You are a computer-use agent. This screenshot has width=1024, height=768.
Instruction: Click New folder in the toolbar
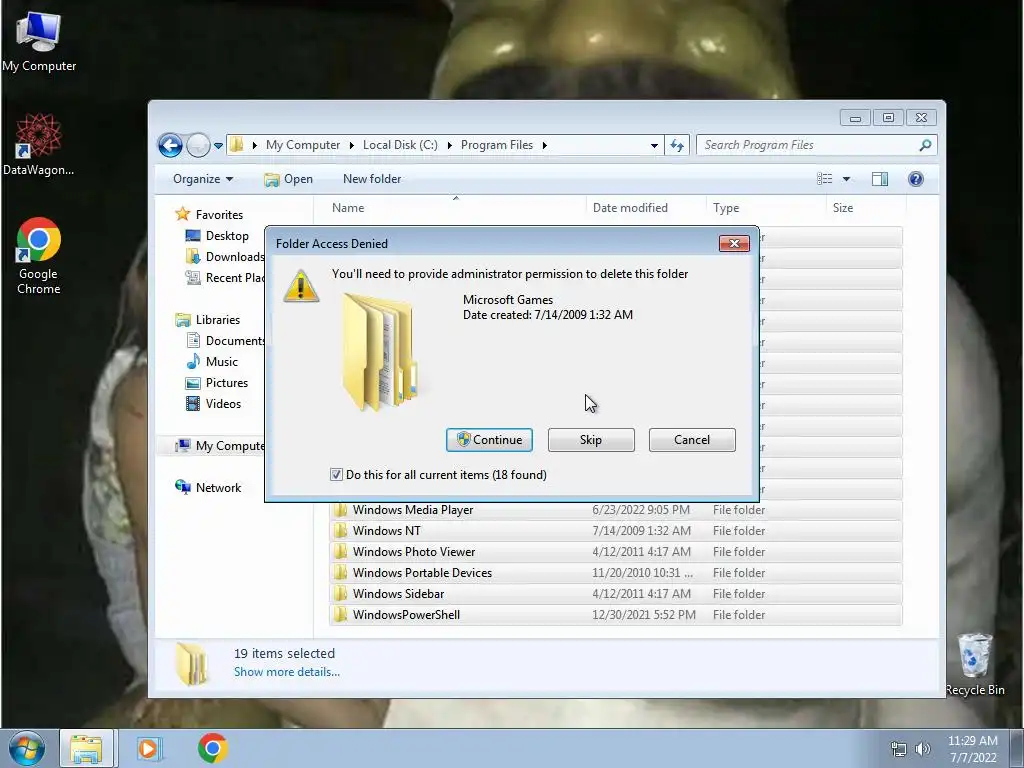pyautogui.click(x=372, y=179)
